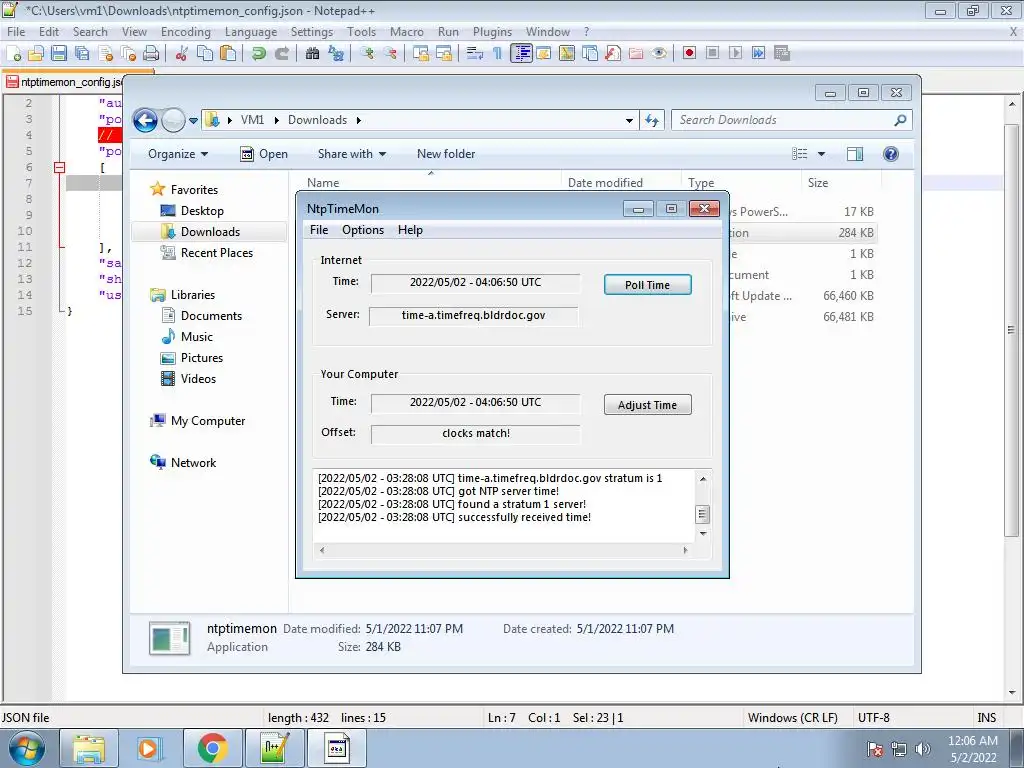This screenshot has height=768, width=1024.
Task: Click the arrow after Downloads in breadcrumb
Action: point(359,120)
